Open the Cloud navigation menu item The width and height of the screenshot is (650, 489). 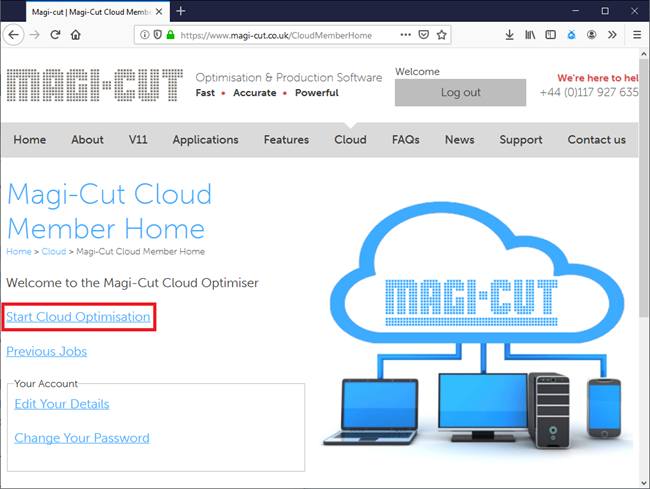(x=350, y=140)
